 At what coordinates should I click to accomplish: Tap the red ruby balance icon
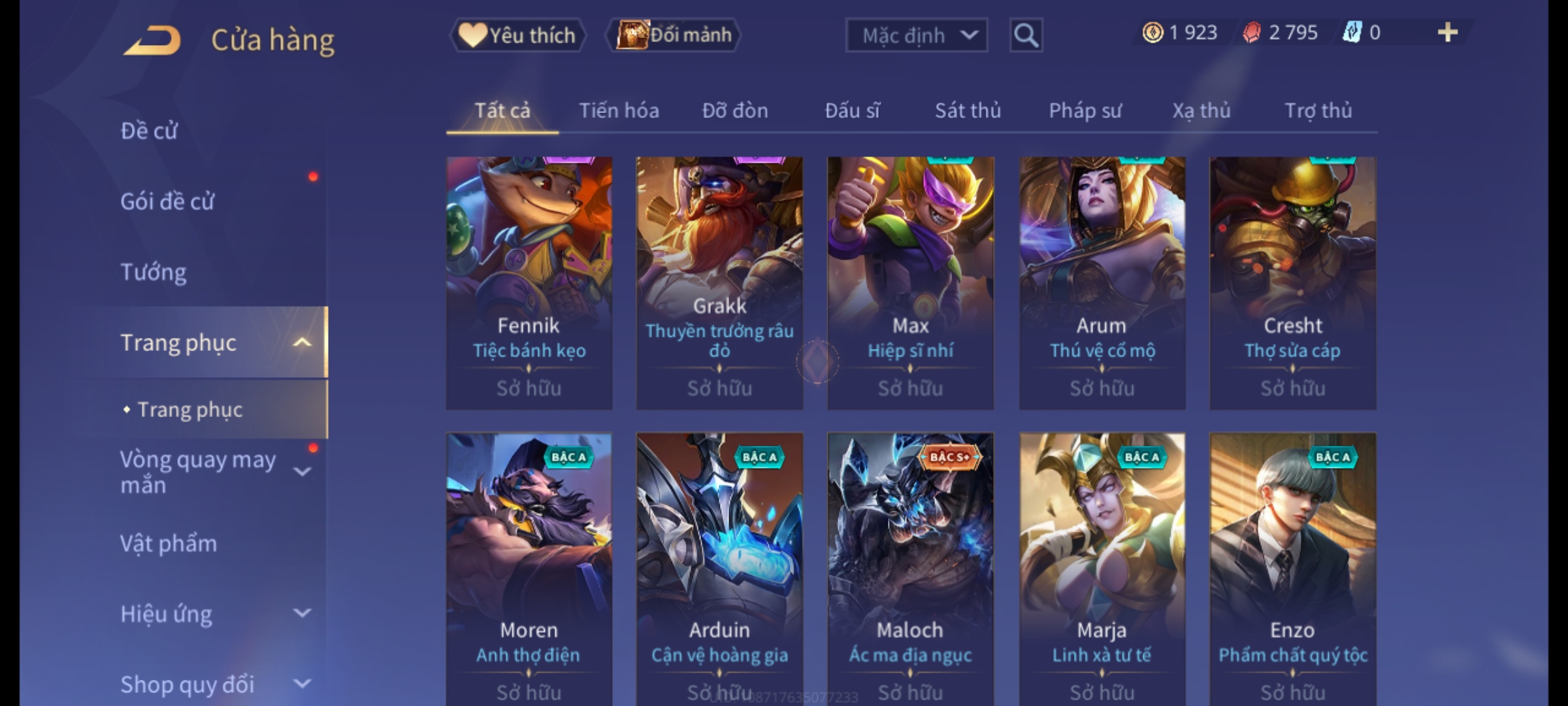point(1252,33)
